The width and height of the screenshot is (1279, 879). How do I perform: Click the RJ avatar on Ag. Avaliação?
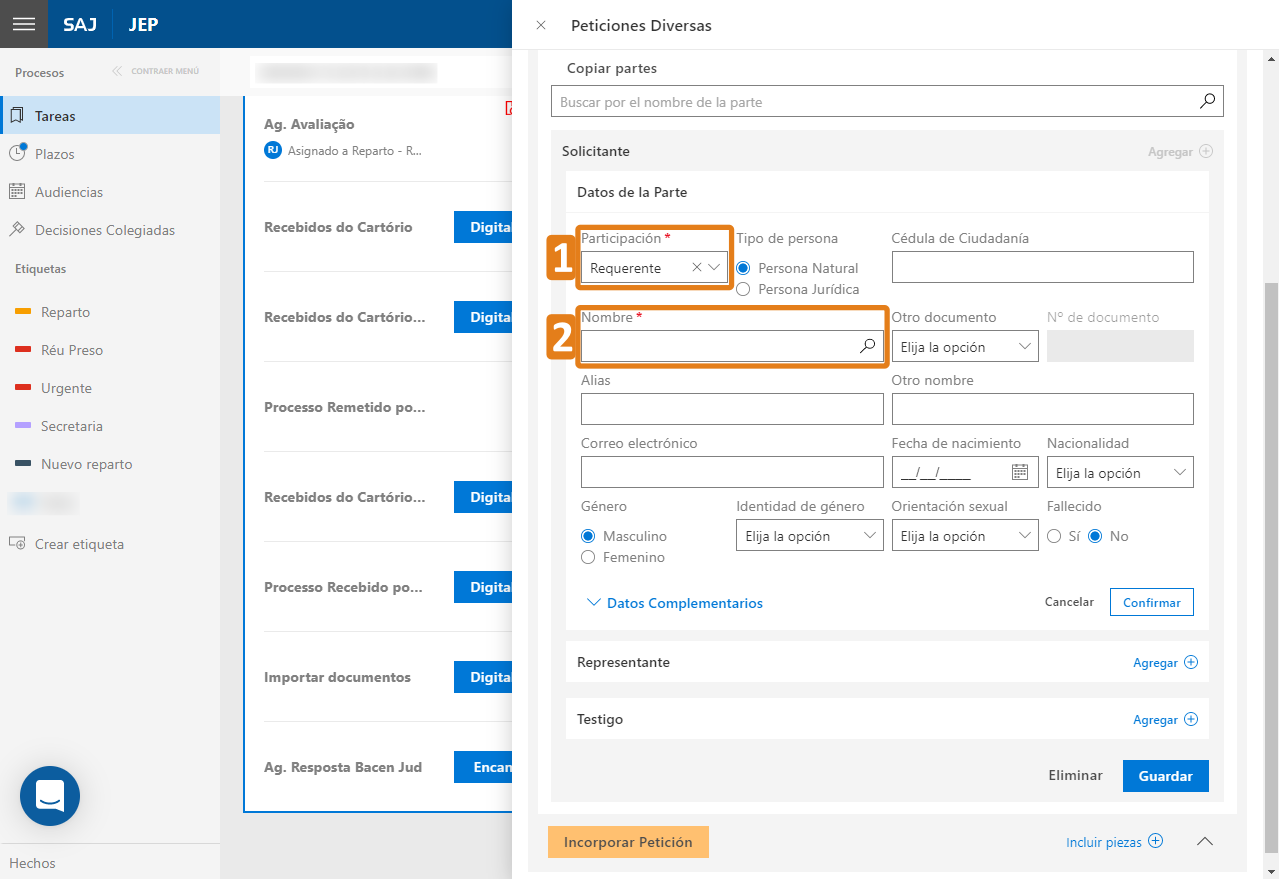pyautogui.click(x=273, y=150)
